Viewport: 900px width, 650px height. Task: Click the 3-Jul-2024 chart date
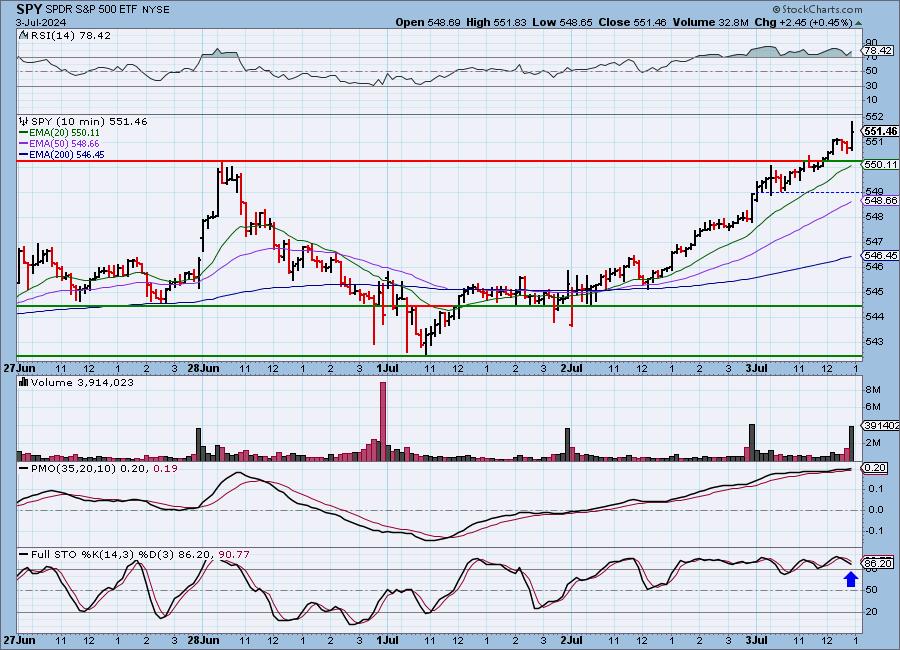click(41, 22)
